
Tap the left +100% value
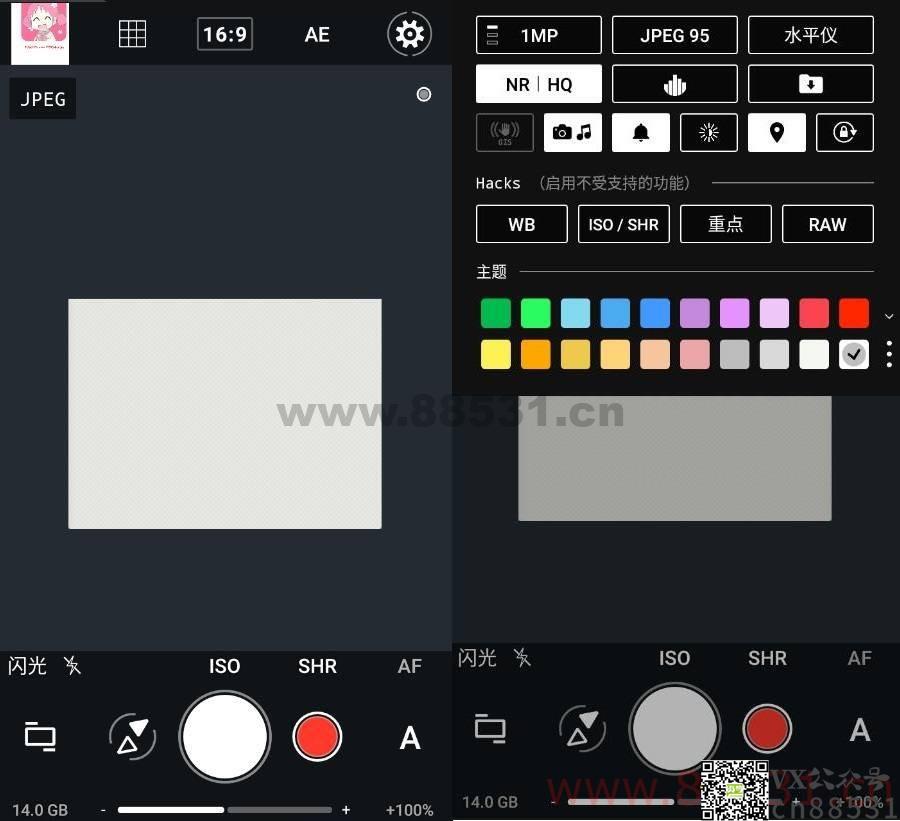pyautogui.click(x=409, y=810)
